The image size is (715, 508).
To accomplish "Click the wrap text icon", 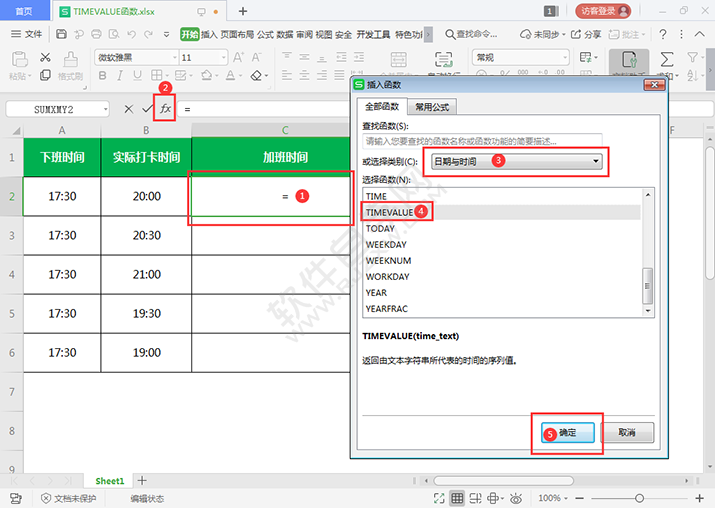I will click(443, 59).
